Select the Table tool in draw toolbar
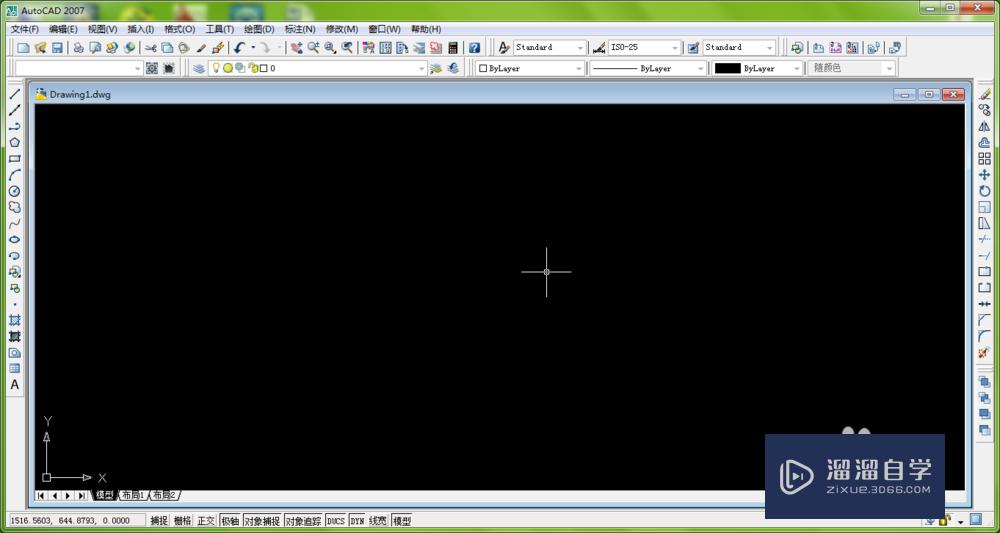This screenshot has width=1000, height=533. click(15, 369)
